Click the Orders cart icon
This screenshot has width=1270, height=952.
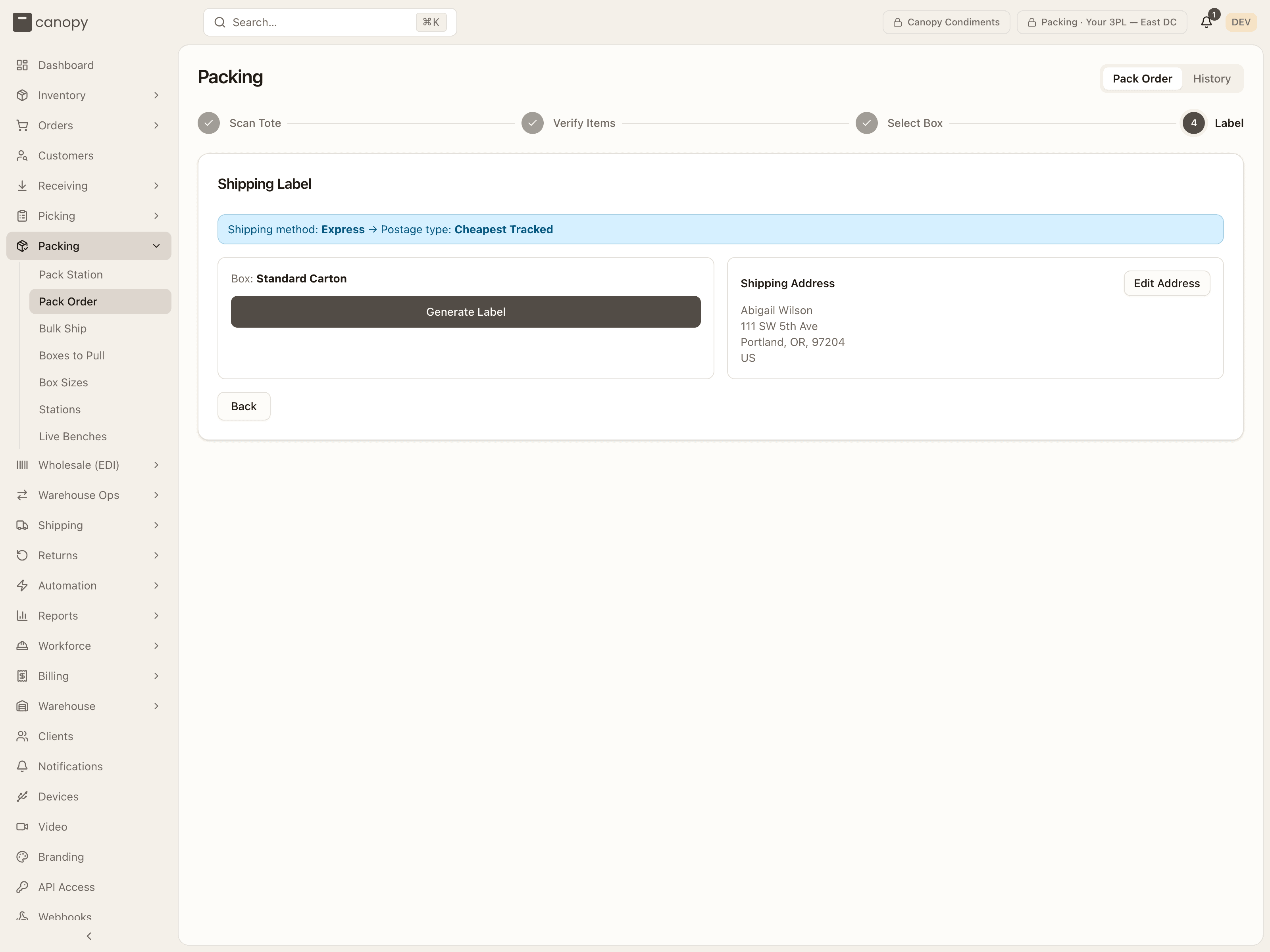point(22,126)
